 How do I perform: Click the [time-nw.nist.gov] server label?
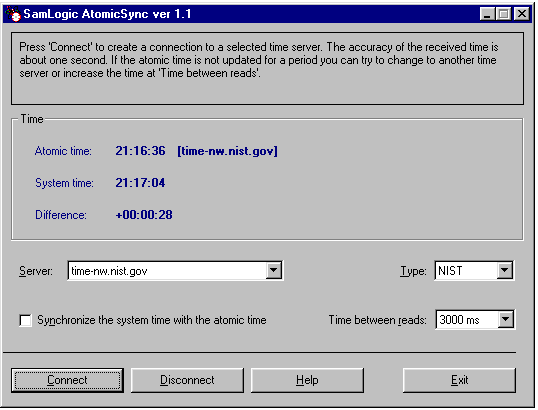[227, 151]
